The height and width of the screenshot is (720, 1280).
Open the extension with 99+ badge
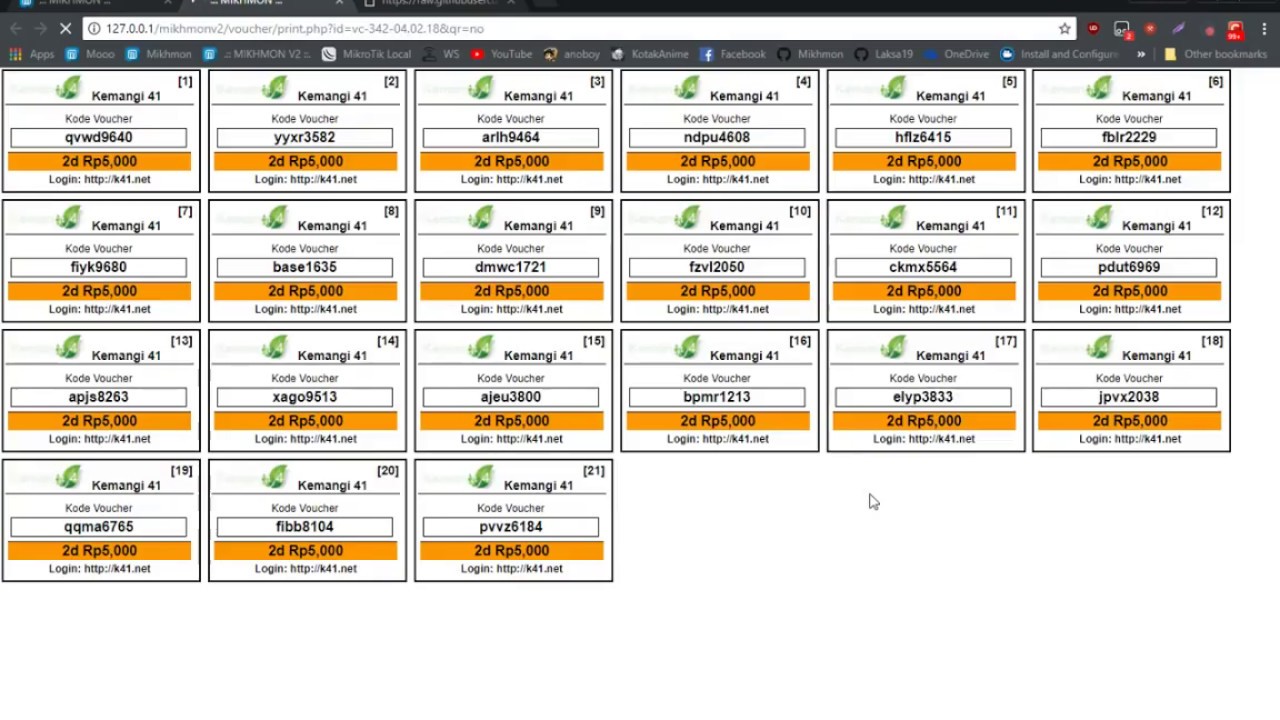(1236, 30)
